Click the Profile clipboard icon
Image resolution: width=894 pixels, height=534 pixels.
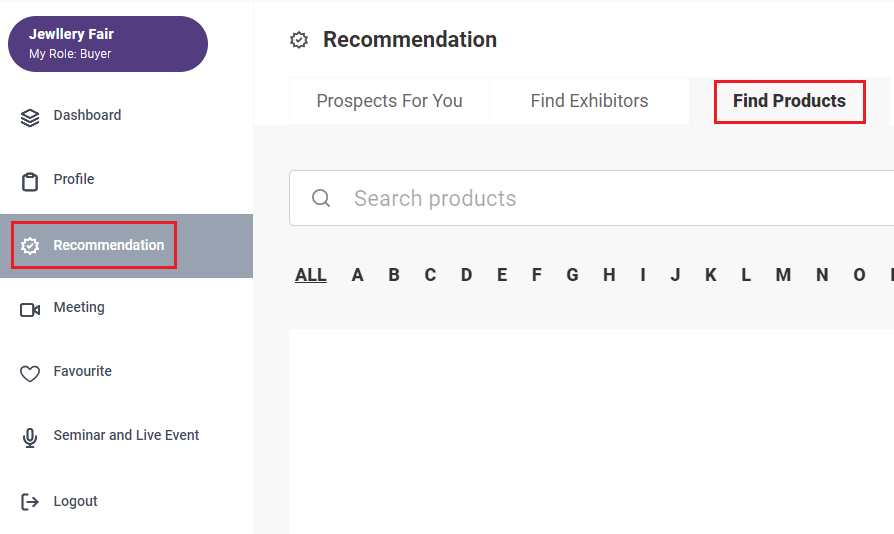coord(30,182)
